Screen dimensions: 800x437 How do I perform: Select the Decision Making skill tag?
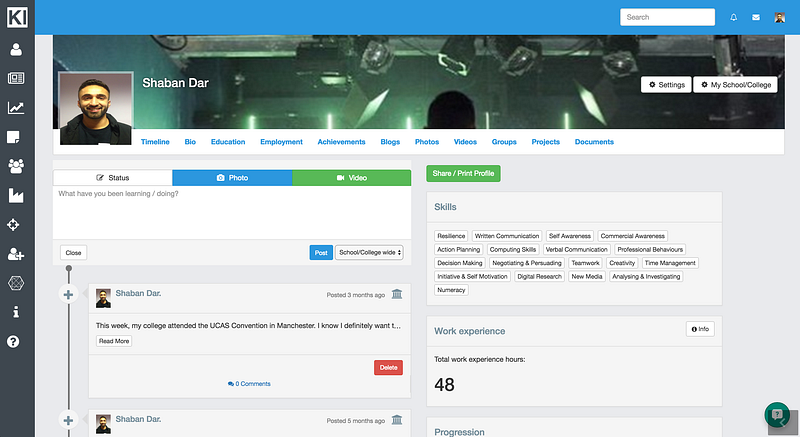click(x=460, y=263)
